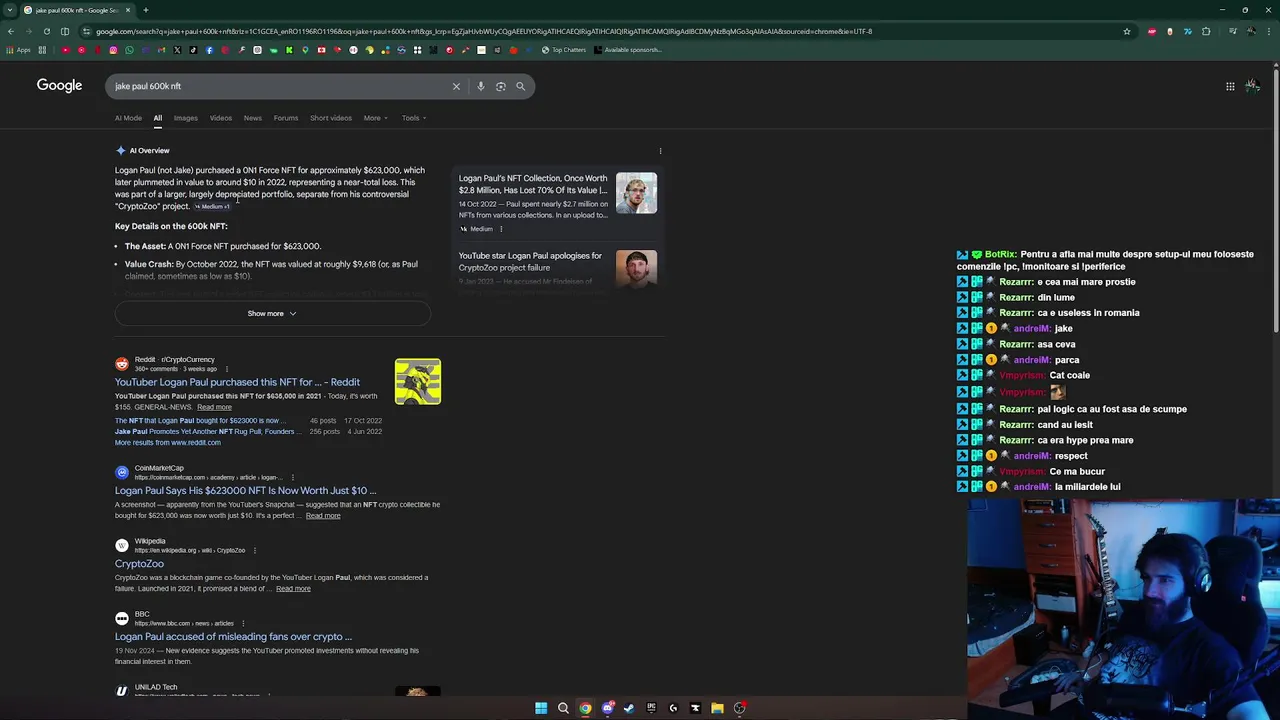Go back with the browser back arrow

pyautogui.click(x=10, y=31)
